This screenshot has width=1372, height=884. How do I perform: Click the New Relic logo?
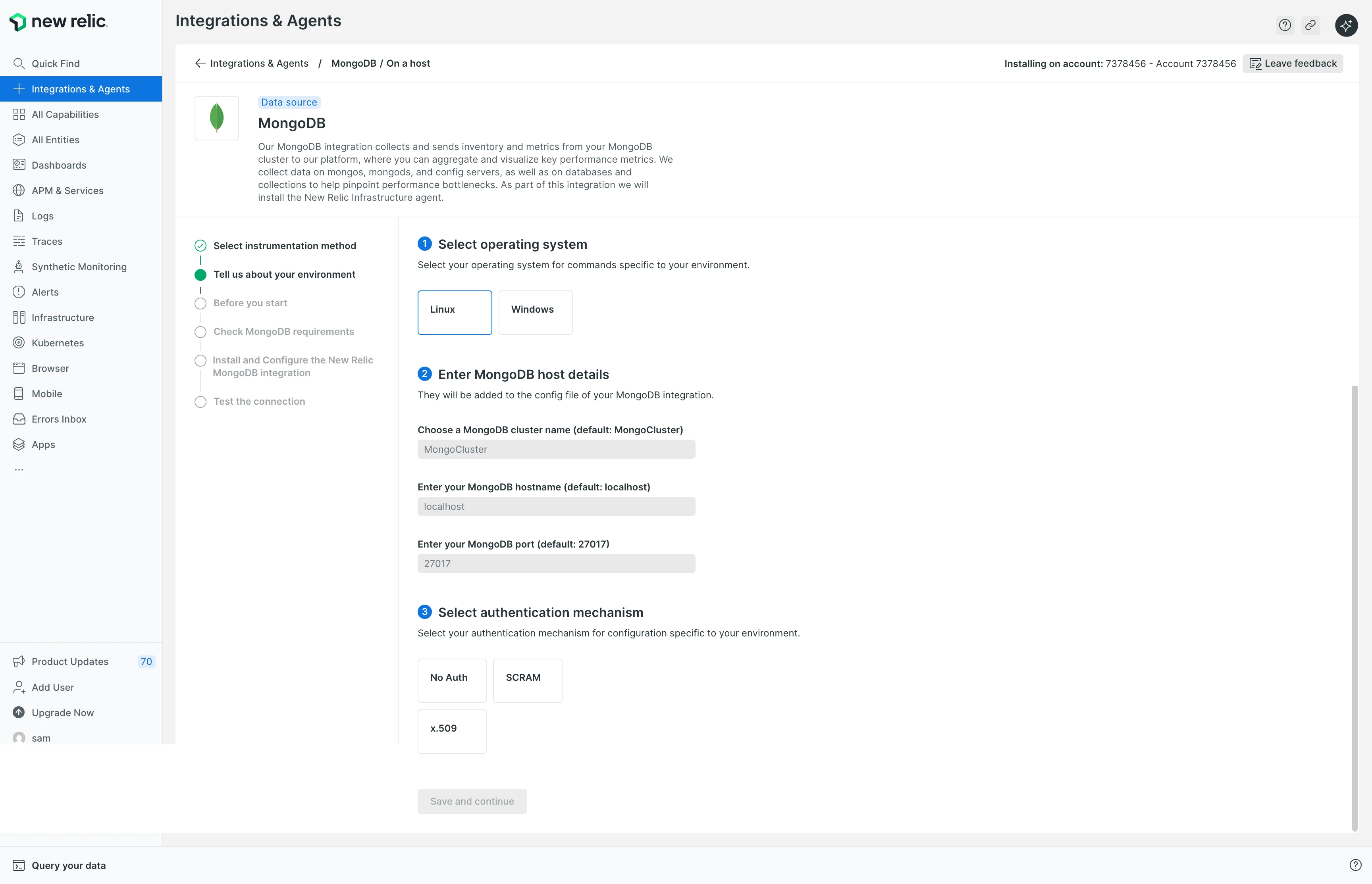(x=59, y=22)
